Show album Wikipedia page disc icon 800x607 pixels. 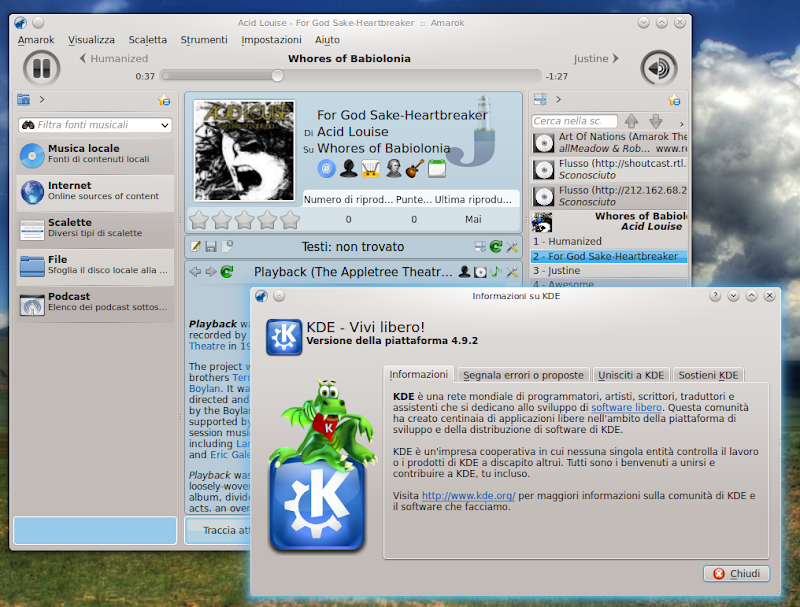(480, 272)
